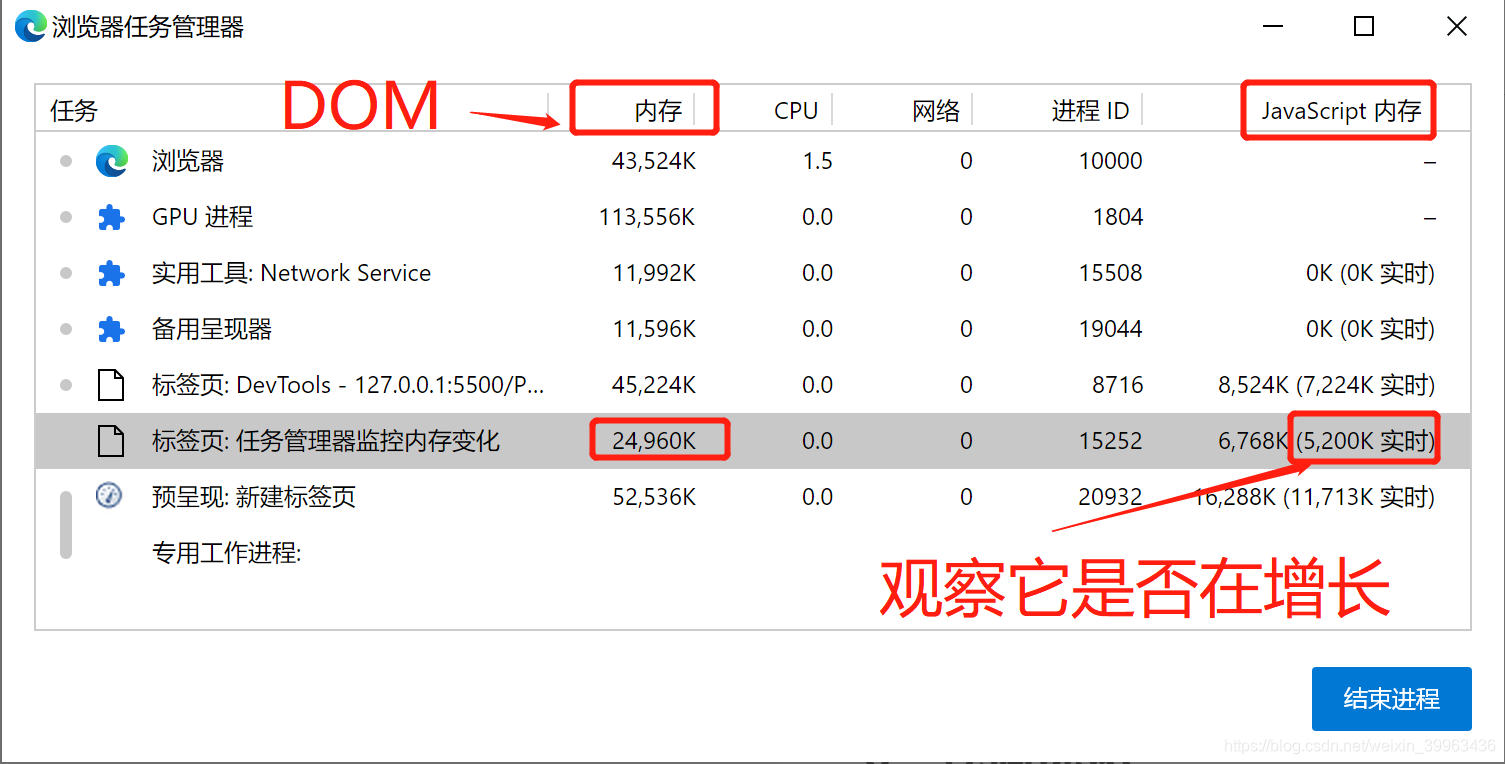This screenshot has height=764, width=1505.
Task: Click memory value 24,960K
Action: click(654, 441)
